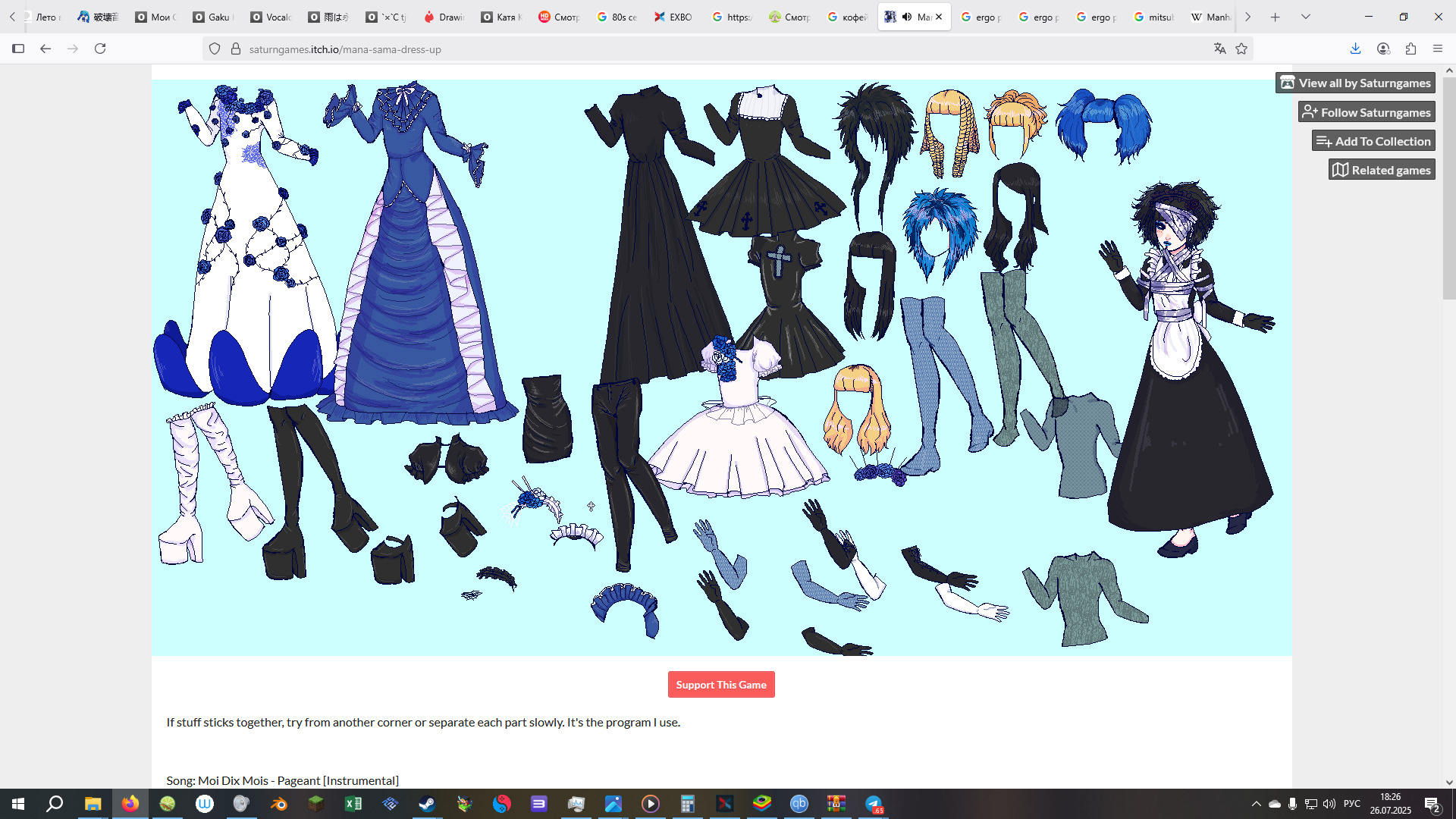This screenshot has width=1456, height=819.
Task: Show hidden system tray icons
Action: tap(1256, 804)
